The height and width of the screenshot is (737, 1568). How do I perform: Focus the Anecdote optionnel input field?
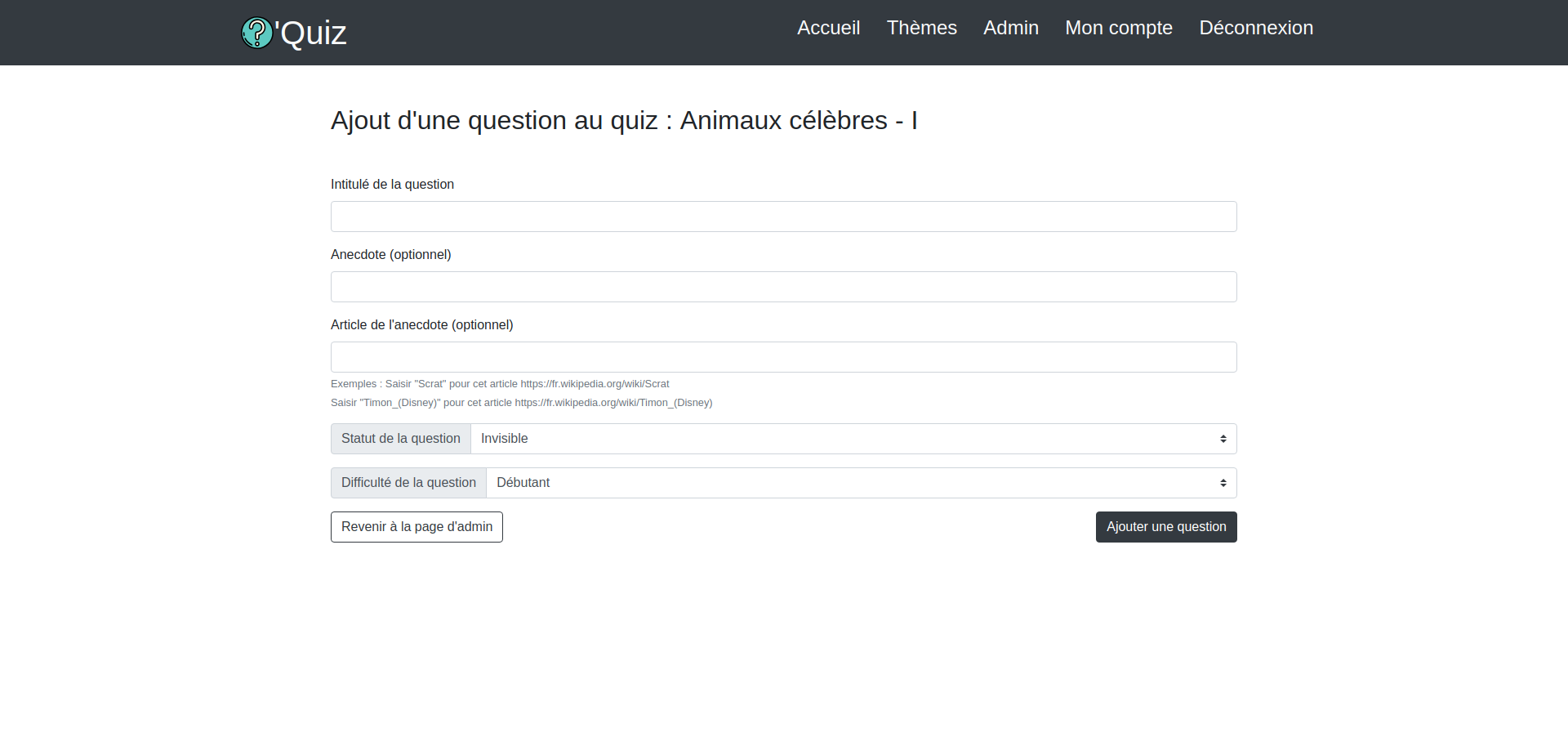[x=783, y=287]
